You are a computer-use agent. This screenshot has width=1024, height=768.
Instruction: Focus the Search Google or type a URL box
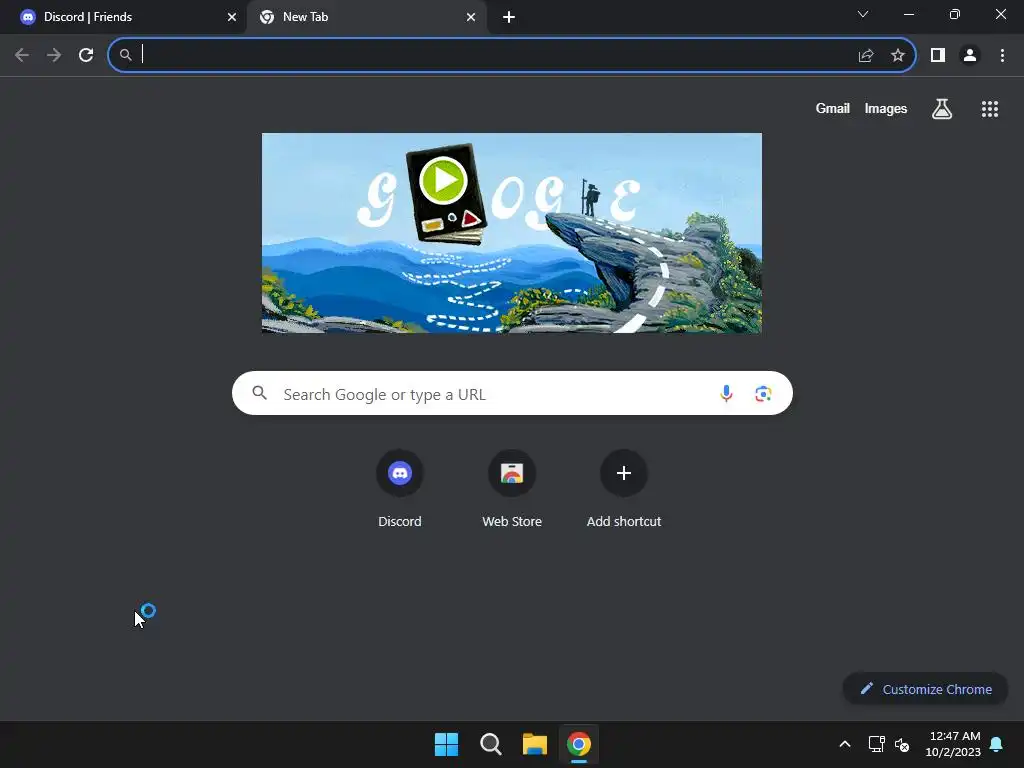(512, 393)
